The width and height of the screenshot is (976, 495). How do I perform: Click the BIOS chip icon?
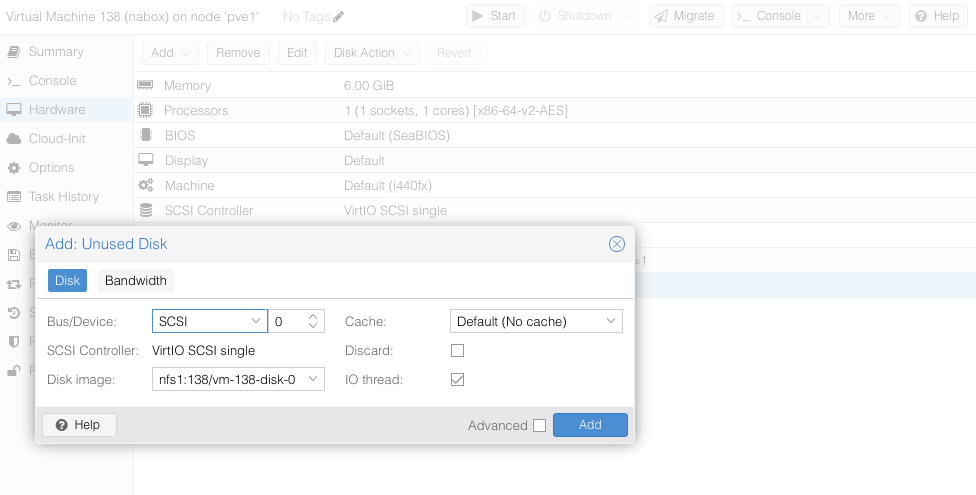click(x=146, y=135)
